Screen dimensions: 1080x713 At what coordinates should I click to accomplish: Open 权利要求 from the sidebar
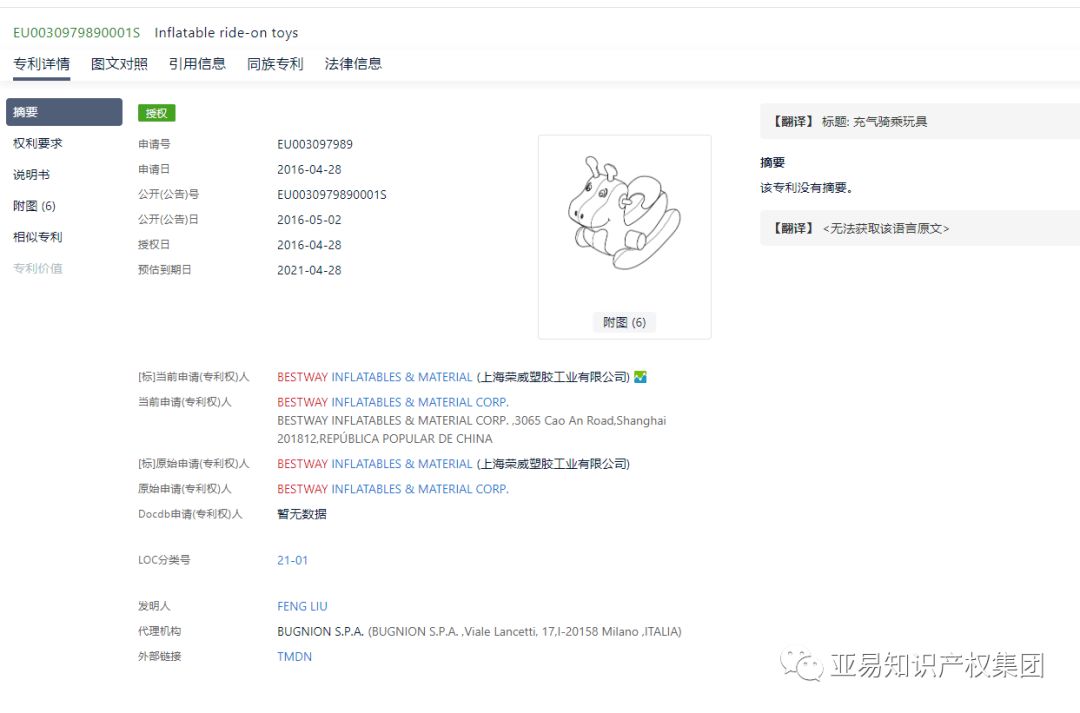[37, 143]
